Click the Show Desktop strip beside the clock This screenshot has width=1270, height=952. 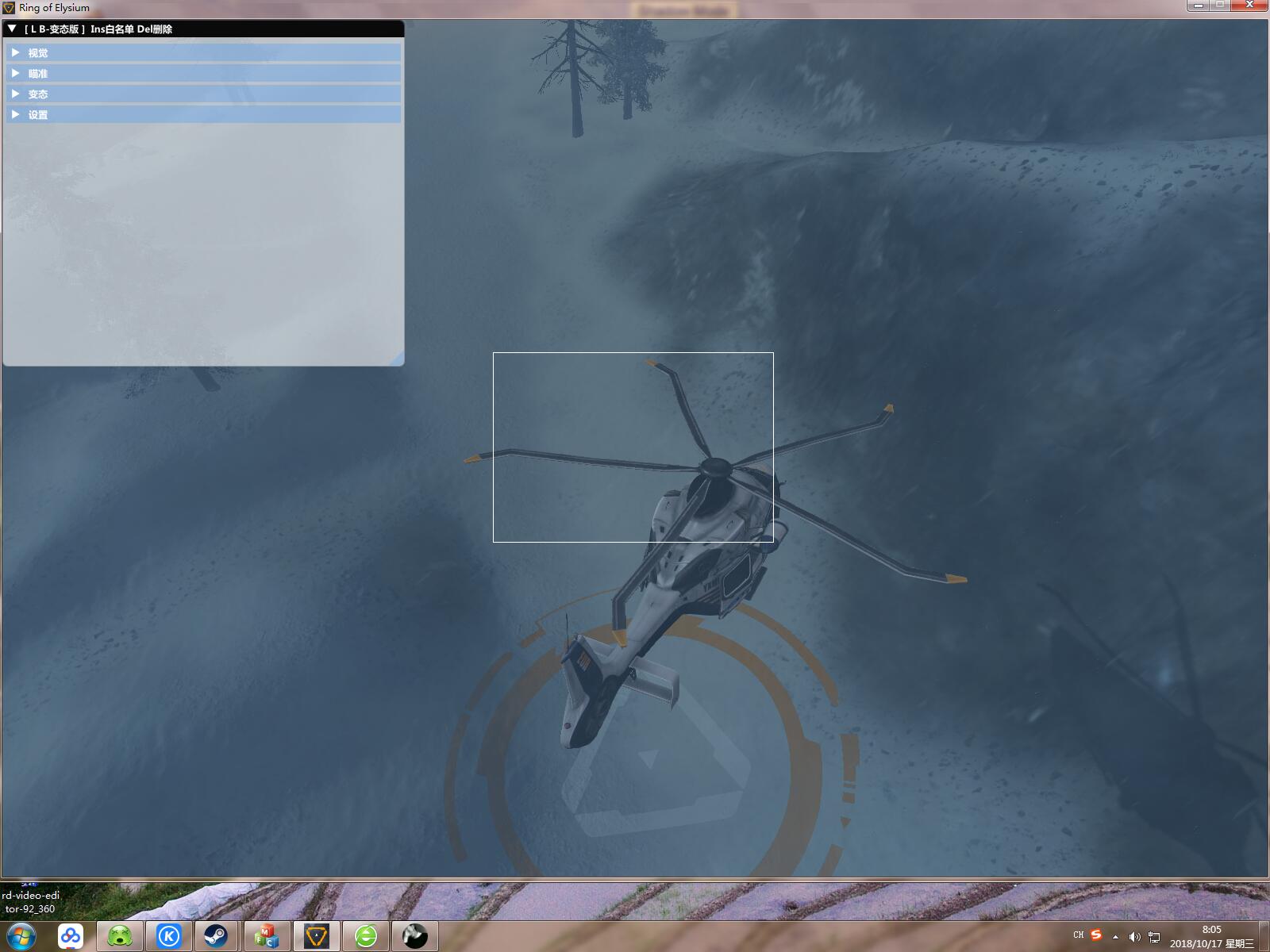(x=1264, y=937)
